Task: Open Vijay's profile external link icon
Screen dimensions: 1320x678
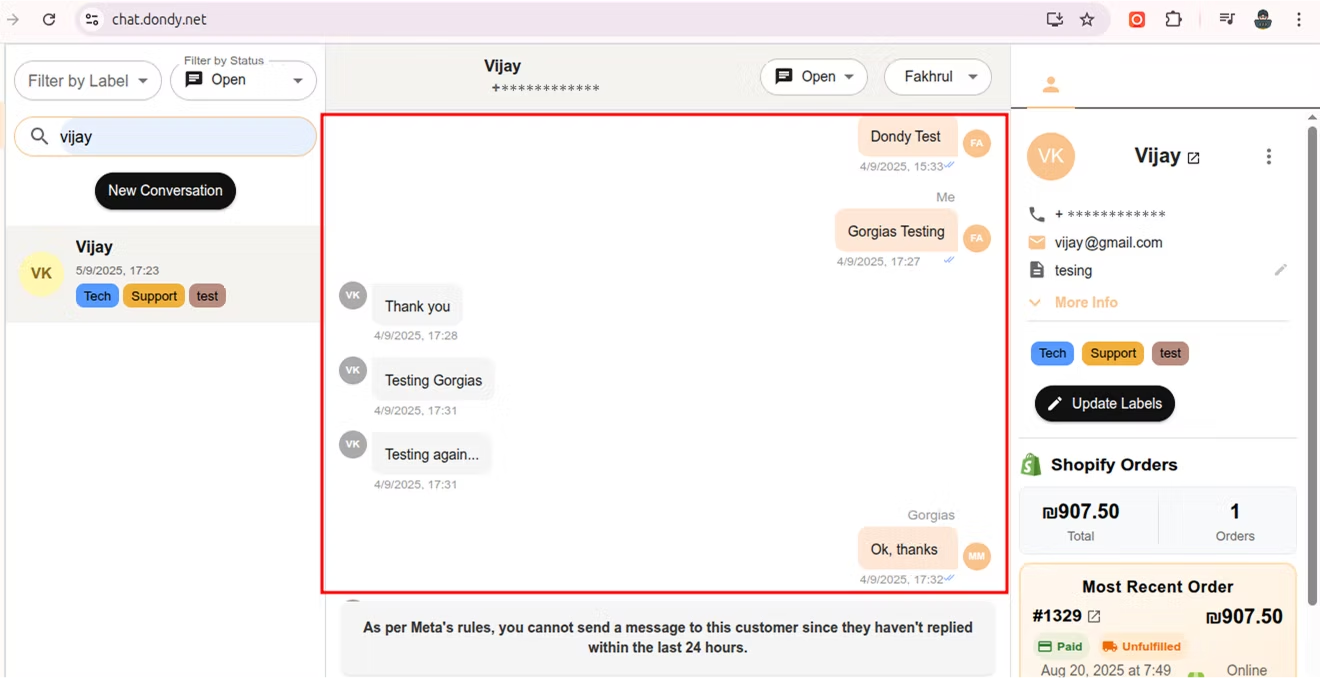Action: pos(1193,158)
